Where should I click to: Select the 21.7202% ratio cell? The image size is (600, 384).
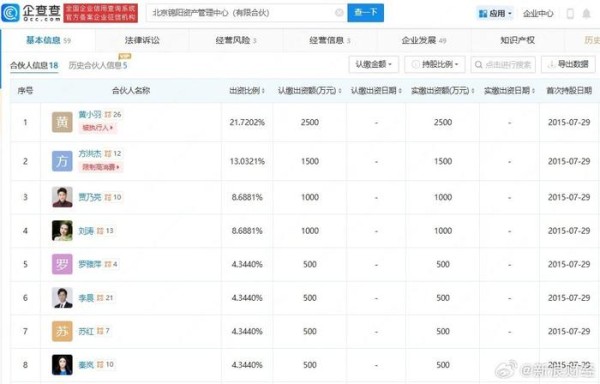247,122
